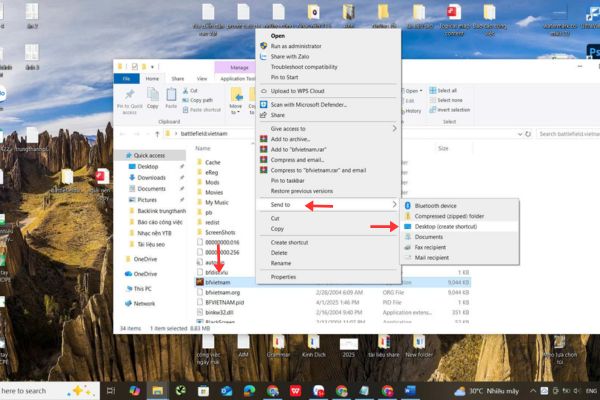Open File Explorer from the taskbar
Screen dimensions: 600x400
coord(157,390)
